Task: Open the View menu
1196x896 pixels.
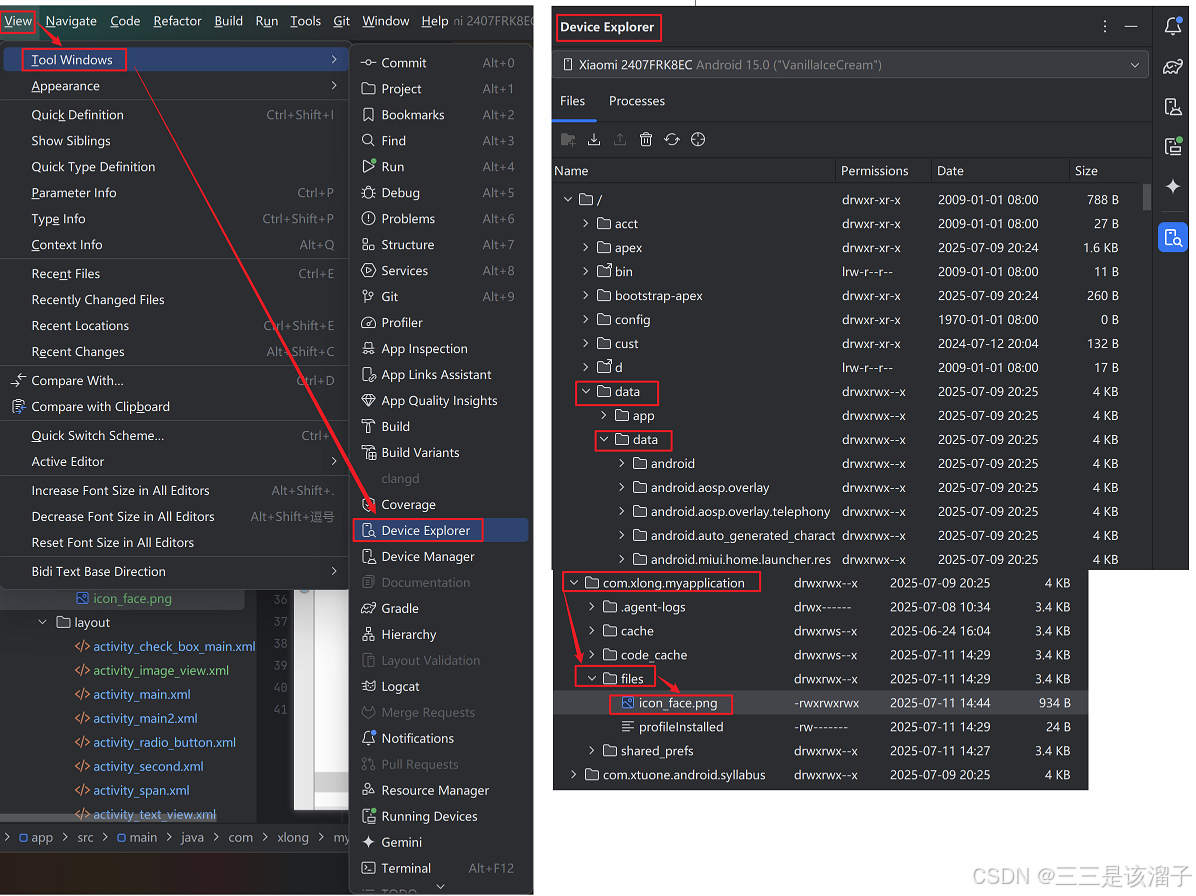Action: (x=18, y=21)
